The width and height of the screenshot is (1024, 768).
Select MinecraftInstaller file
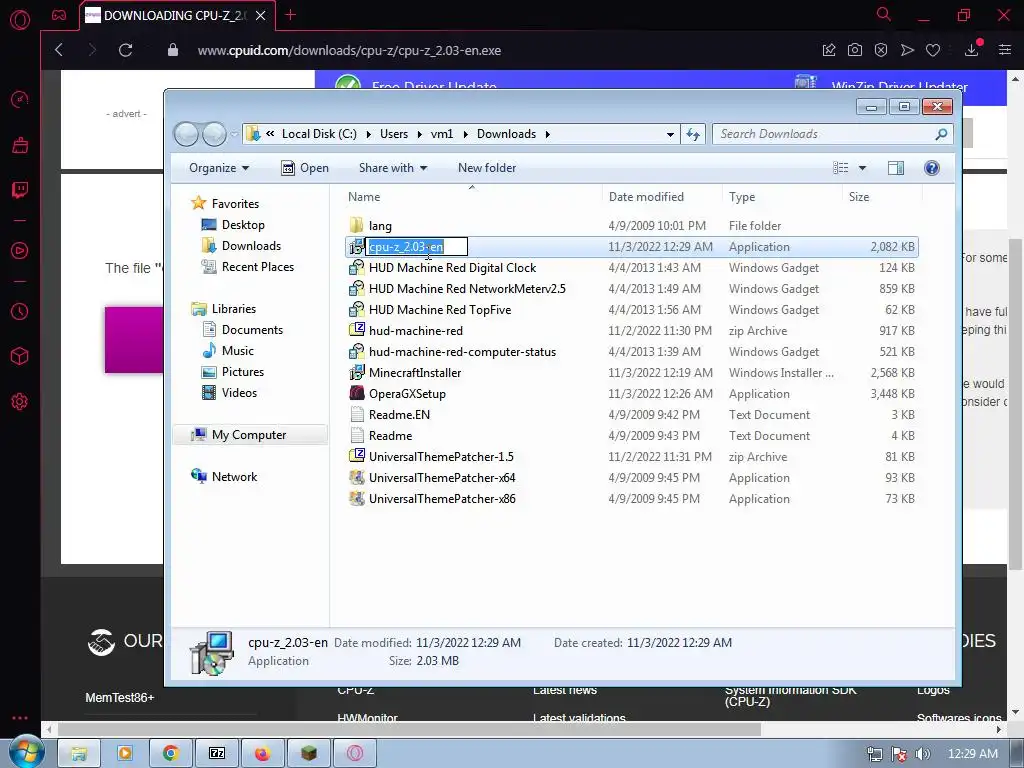point(632,373)
